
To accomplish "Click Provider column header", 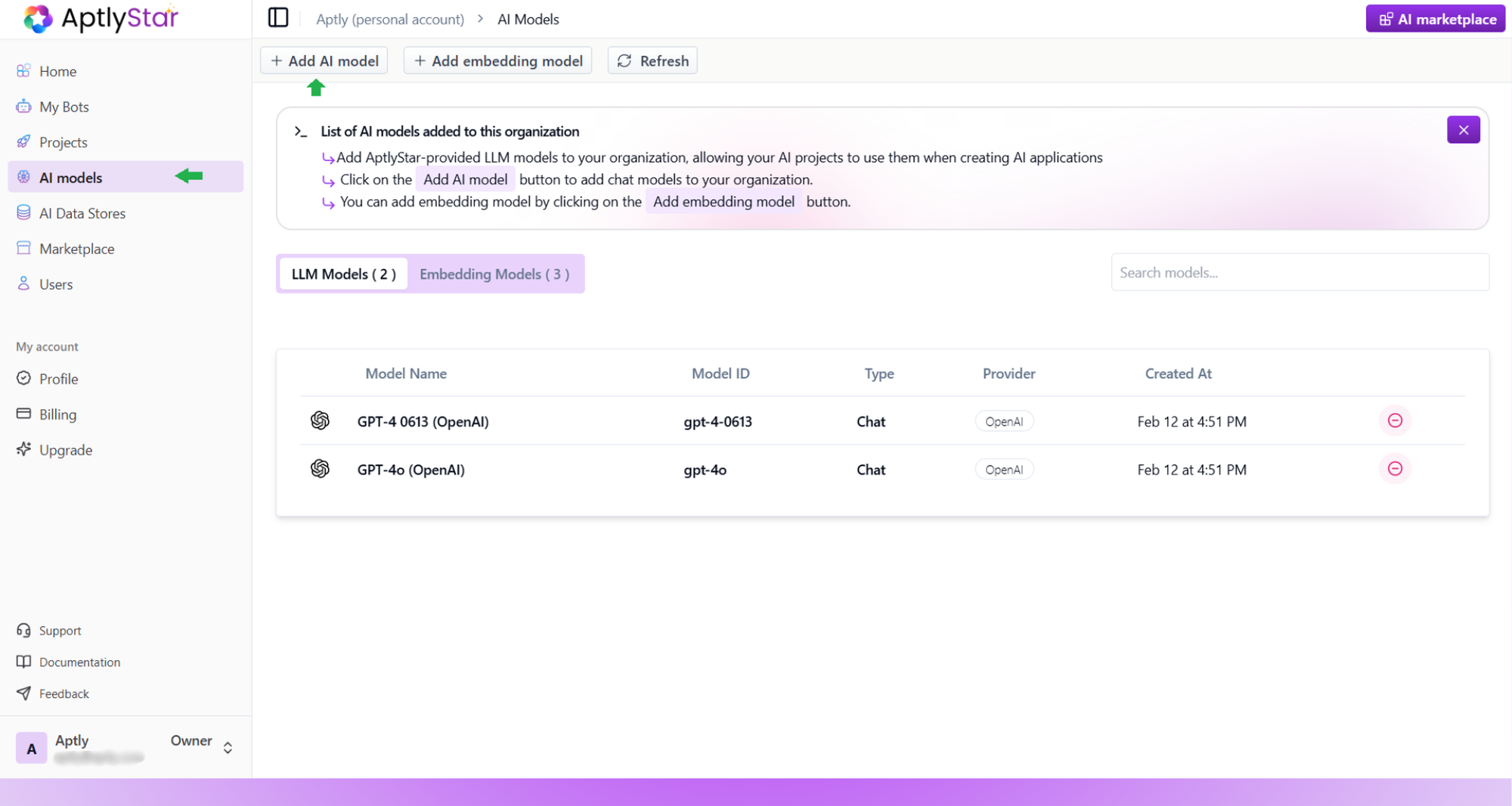I will [x=1009, y=374].
